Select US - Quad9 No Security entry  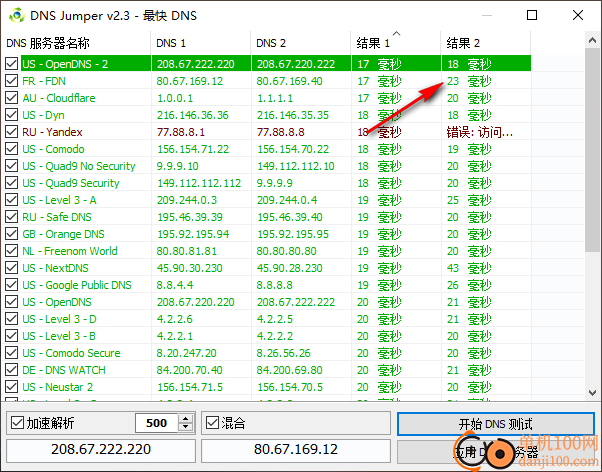79,166
